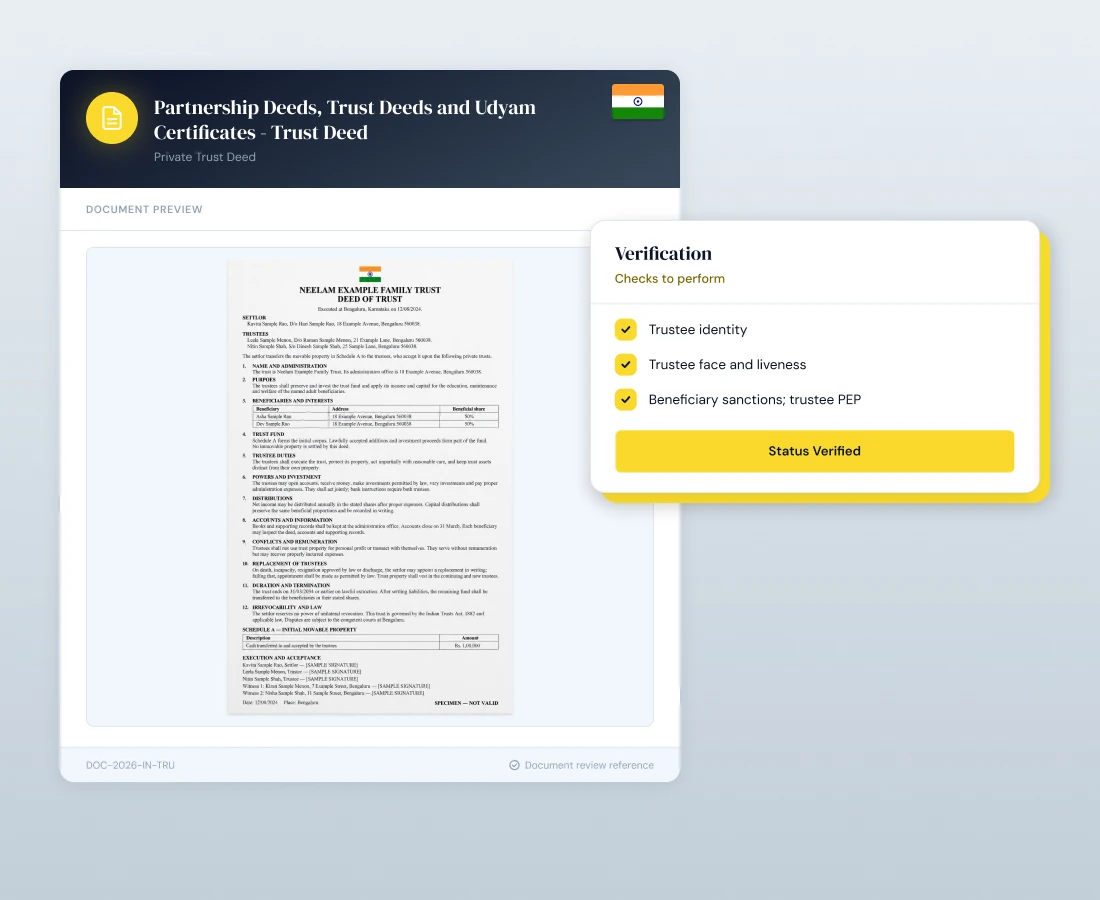Image resolution: width=1100 pixels, height=900 pixels.
Task: Click the Checks to perform subtitle
Action: pos(669,278)
